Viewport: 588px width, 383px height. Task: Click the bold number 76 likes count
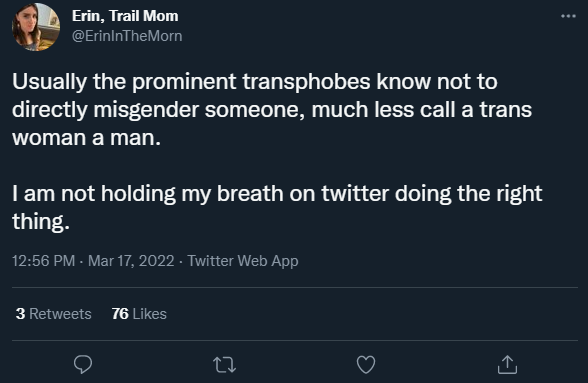point(120,314)
